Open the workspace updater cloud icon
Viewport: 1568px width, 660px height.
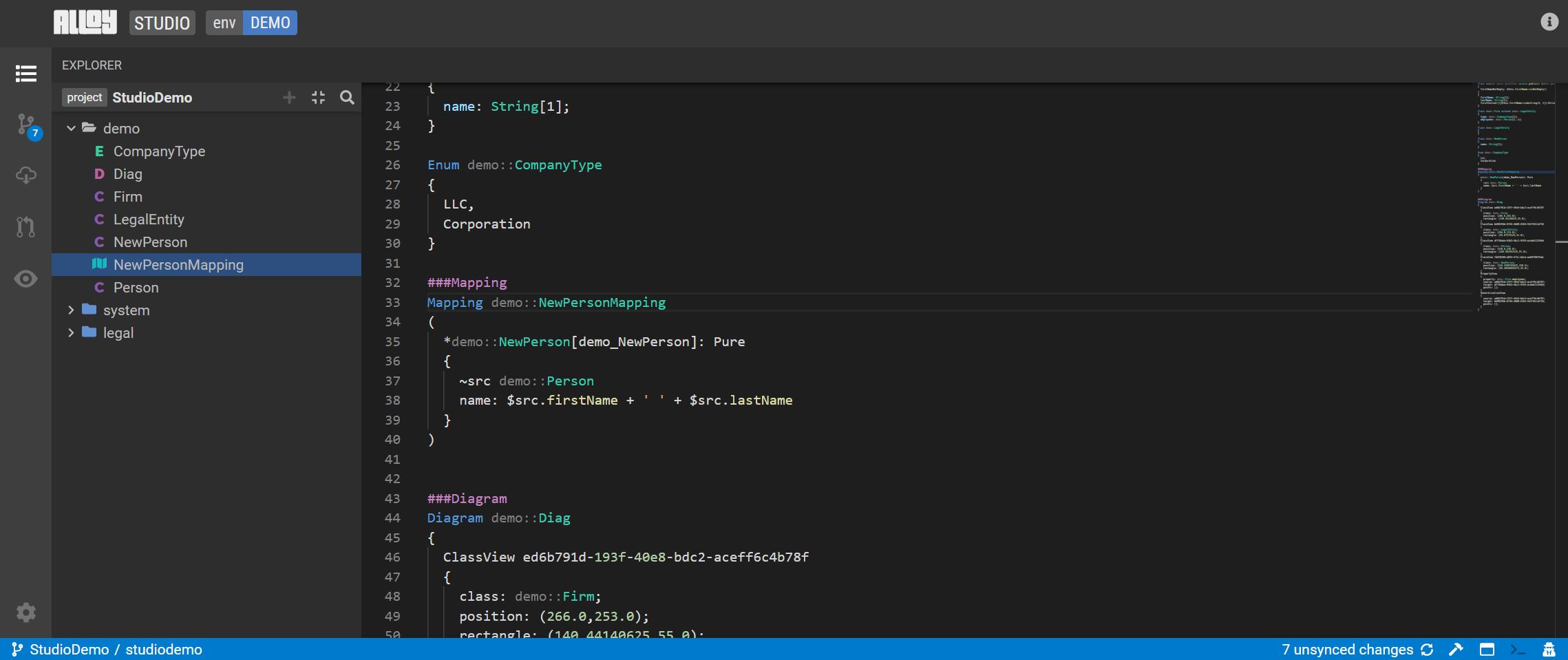click(x=25, y=175)
